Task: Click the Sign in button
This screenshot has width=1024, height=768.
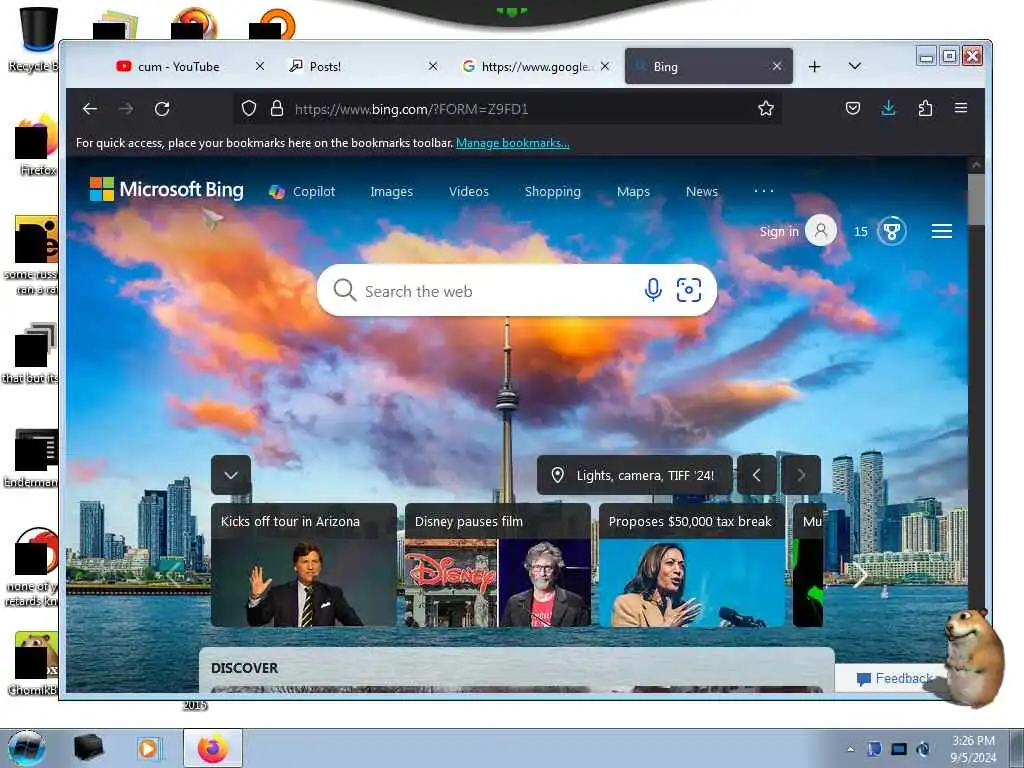Action: (778, 231)
